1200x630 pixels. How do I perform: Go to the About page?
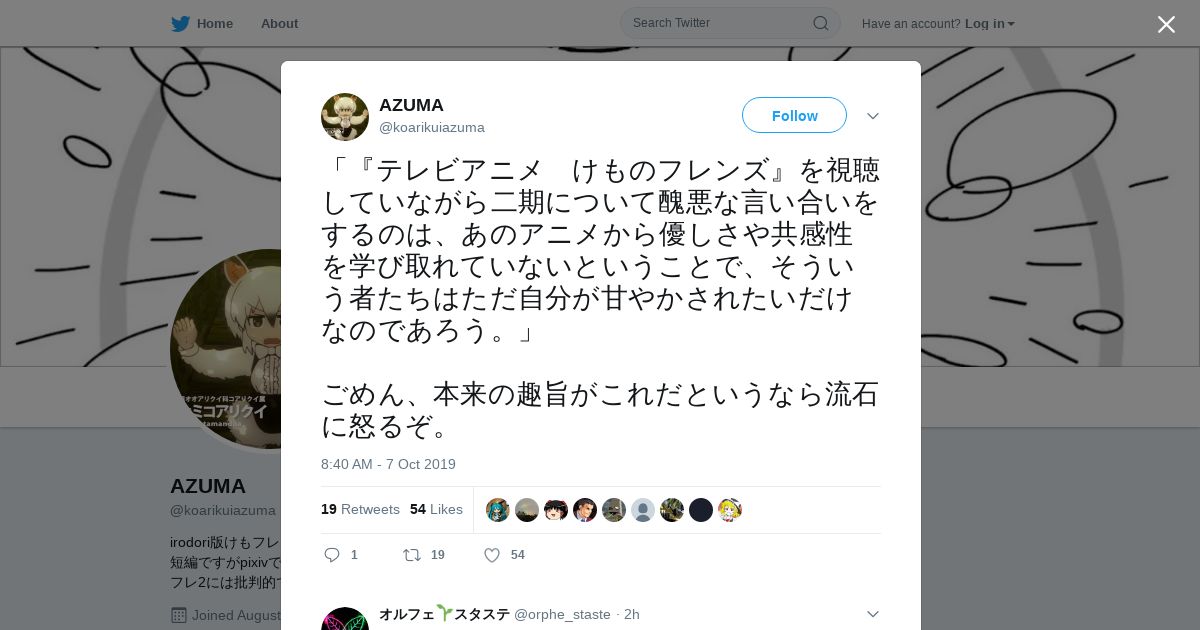click(x=279, y=23)
